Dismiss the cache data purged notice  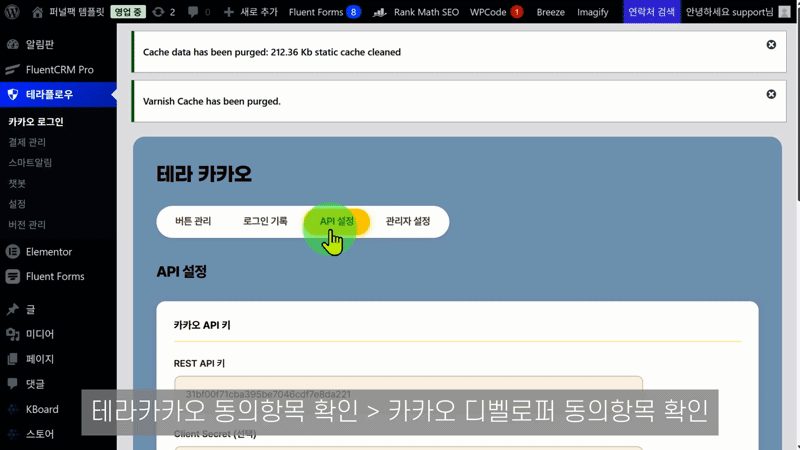771,45
